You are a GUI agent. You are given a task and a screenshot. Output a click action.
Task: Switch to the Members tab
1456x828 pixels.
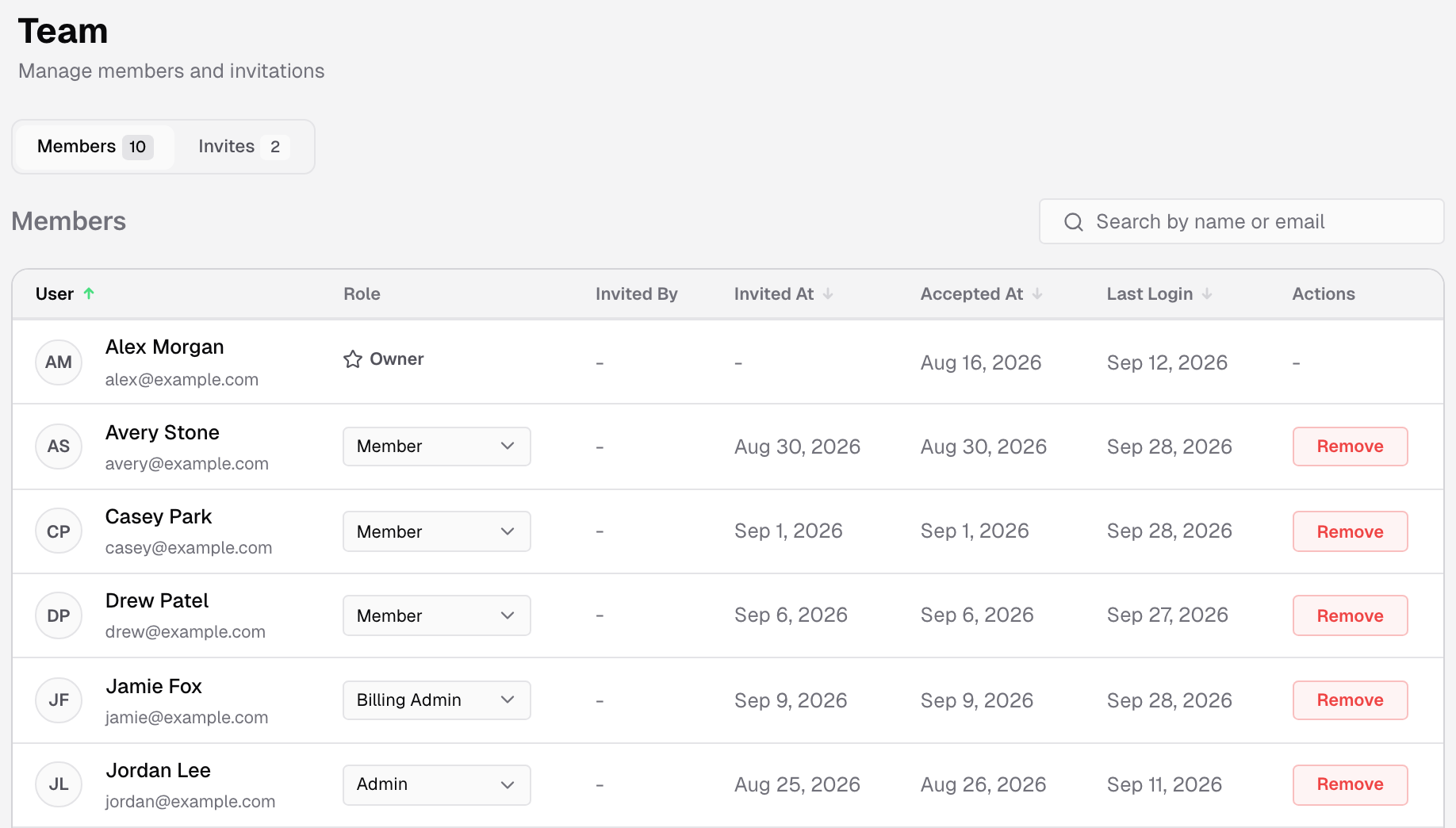pos(95,147)
